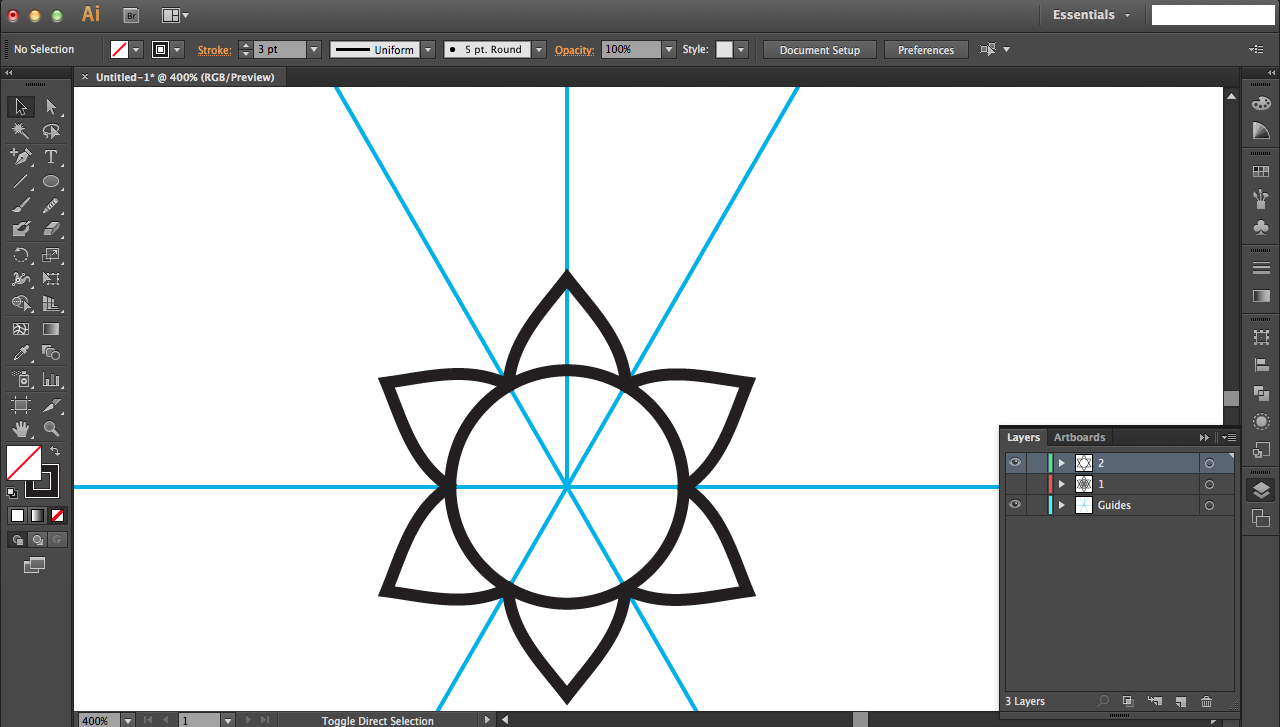Activate the Column Graph tool
This screenshot has width=1280, height=727.
[51, 380]
